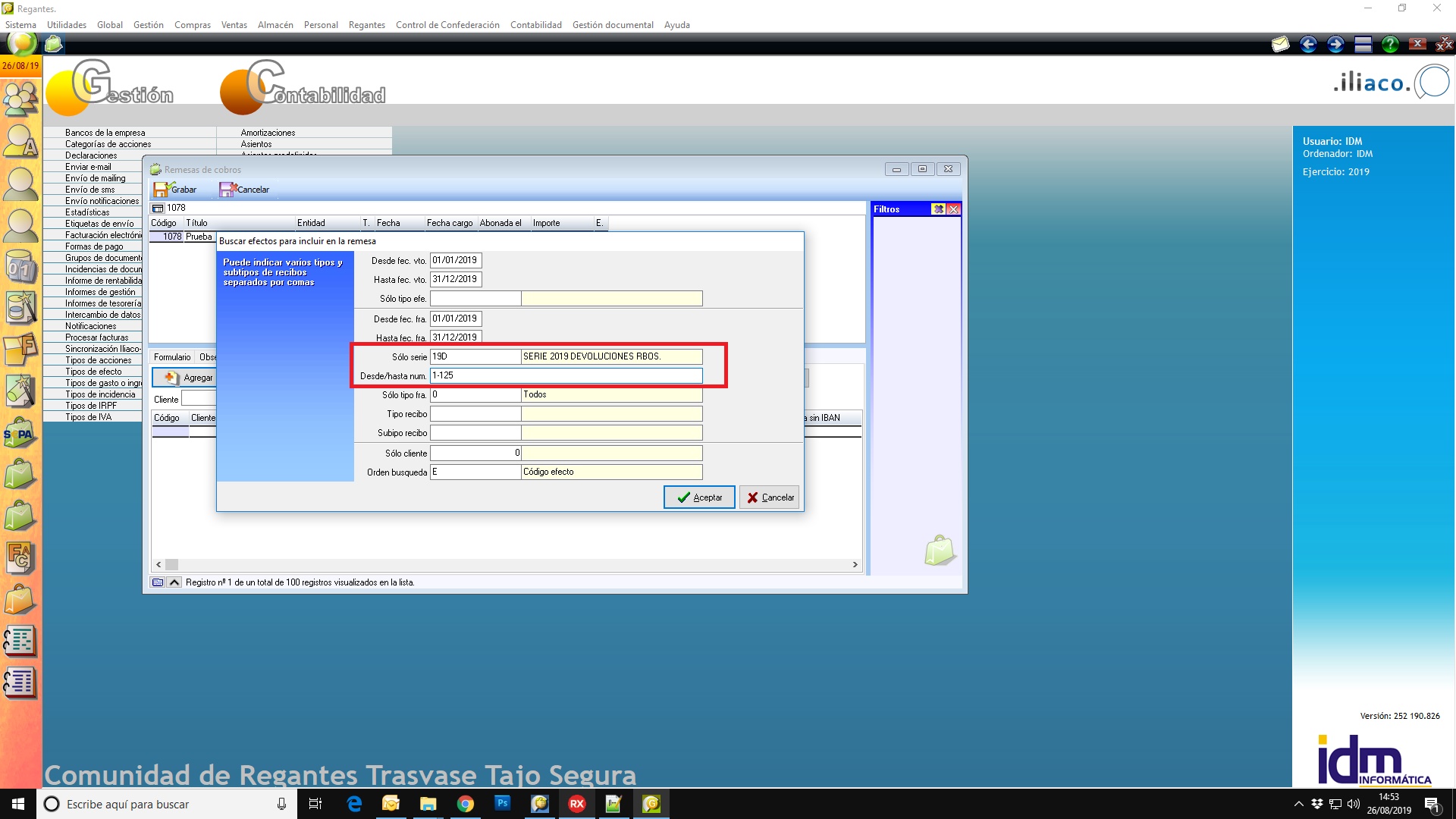Open the user with letter A sidebar icon
The image size is (1456, 819).
pos(20,140)
